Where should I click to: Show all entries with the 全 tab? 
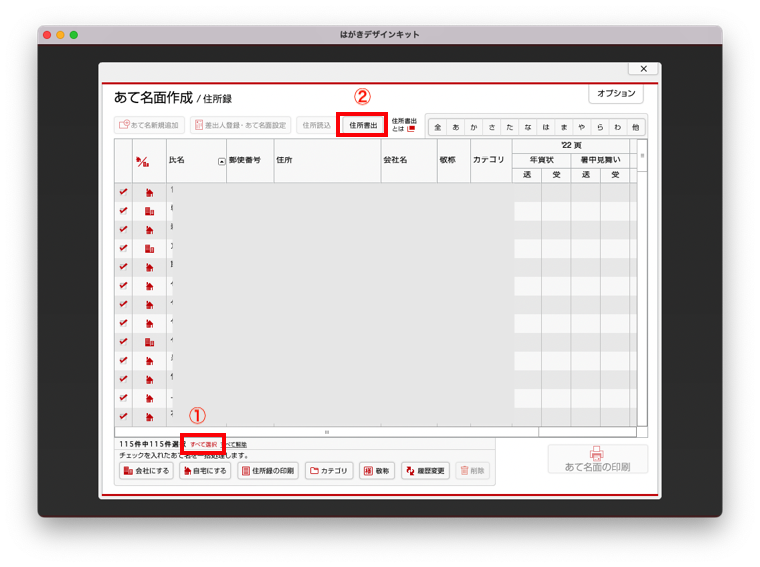pos(438,127)
